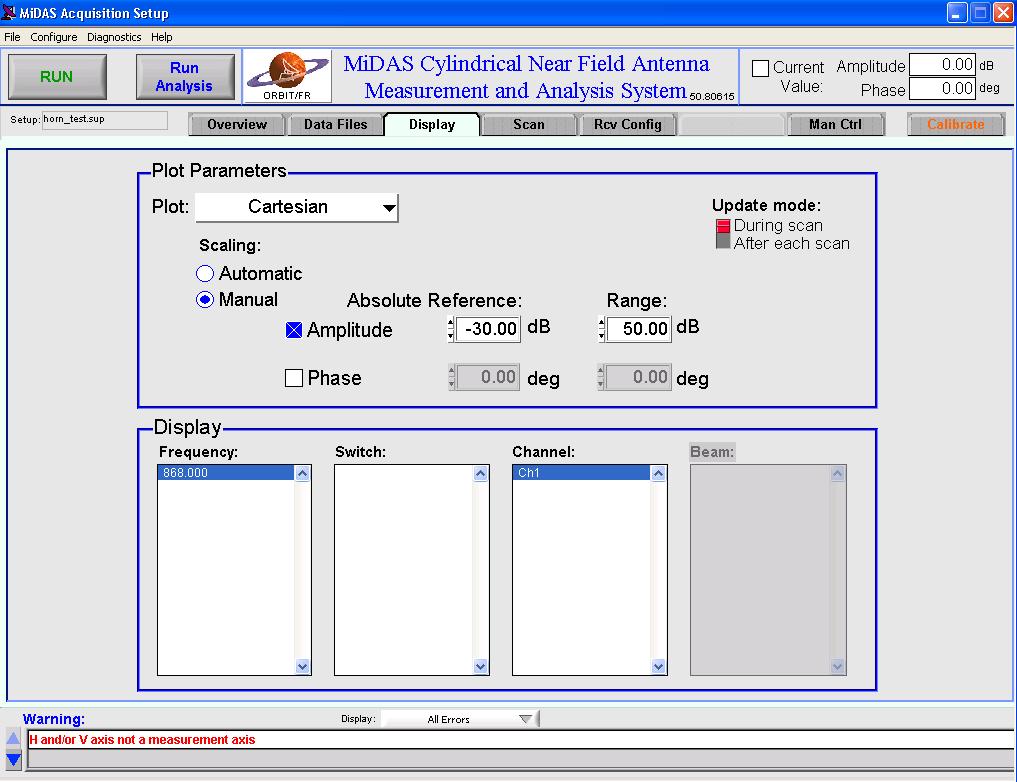
Task: Click the Run Analysis button
Action: tap(185, 77)
